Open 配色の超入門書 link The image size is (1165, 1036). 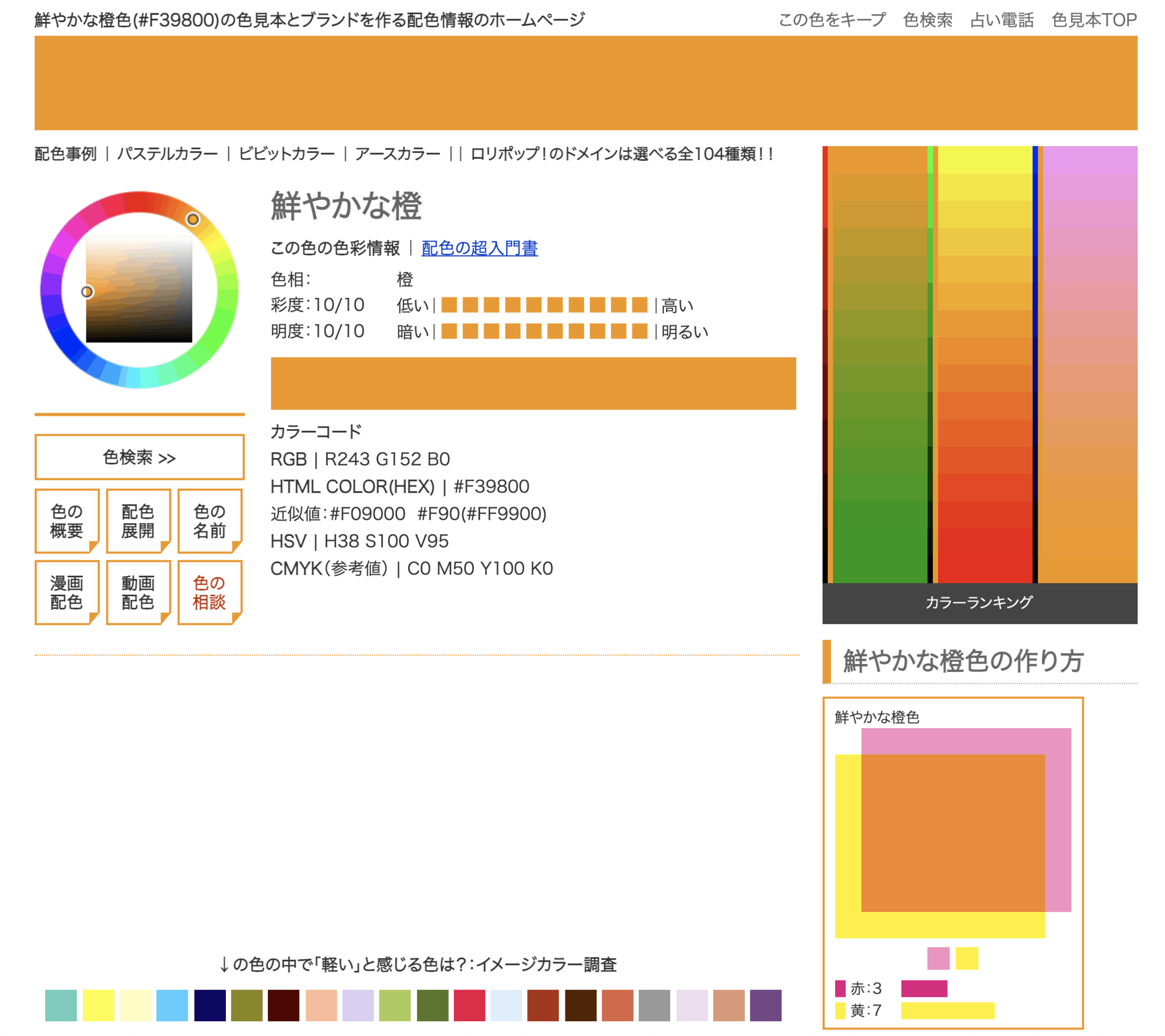click(x=480, y=248)
